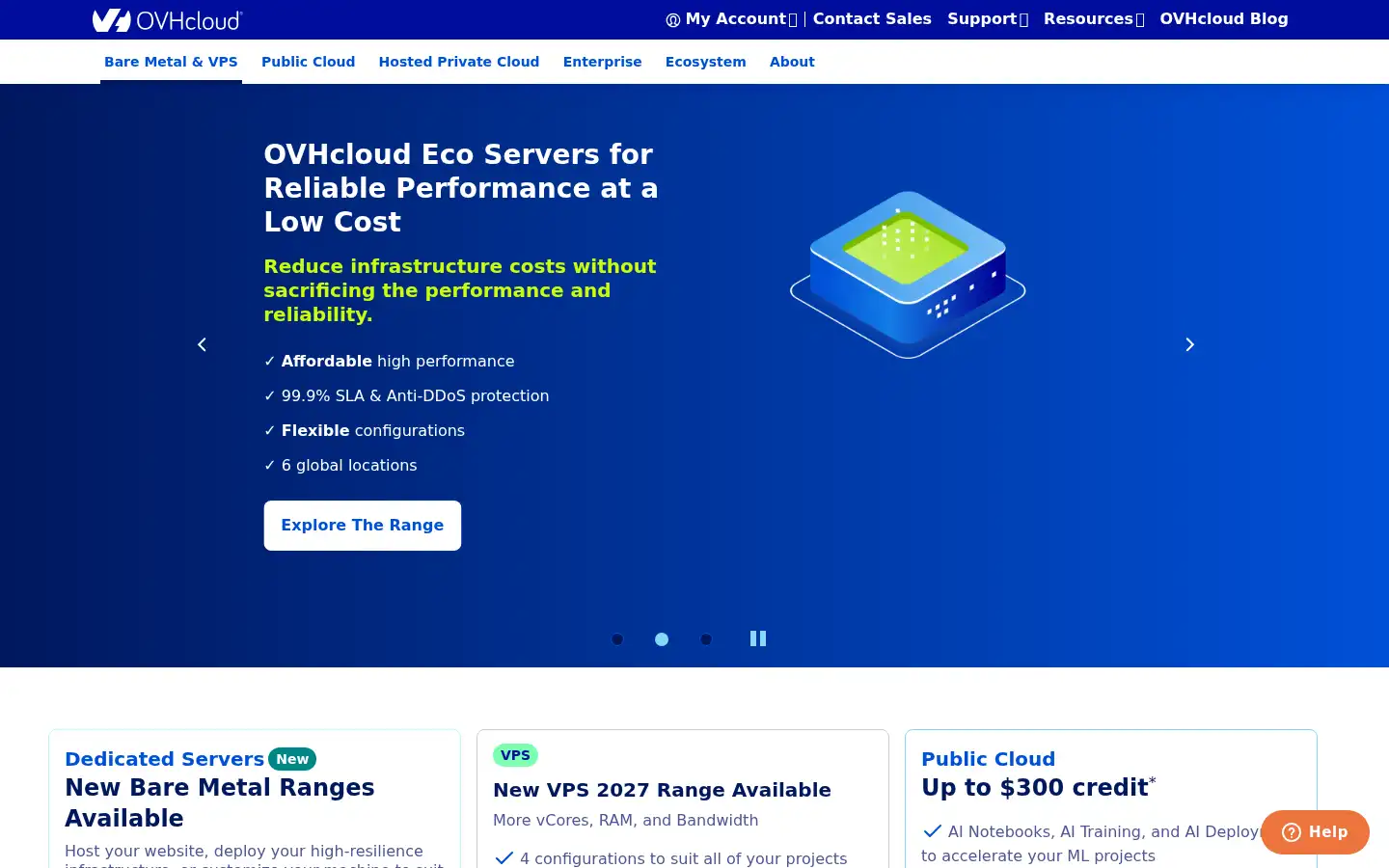This screenshot has height=868, width=1389.
Task: Click the Up to $300 credit text
Action: coord(1038,788)
